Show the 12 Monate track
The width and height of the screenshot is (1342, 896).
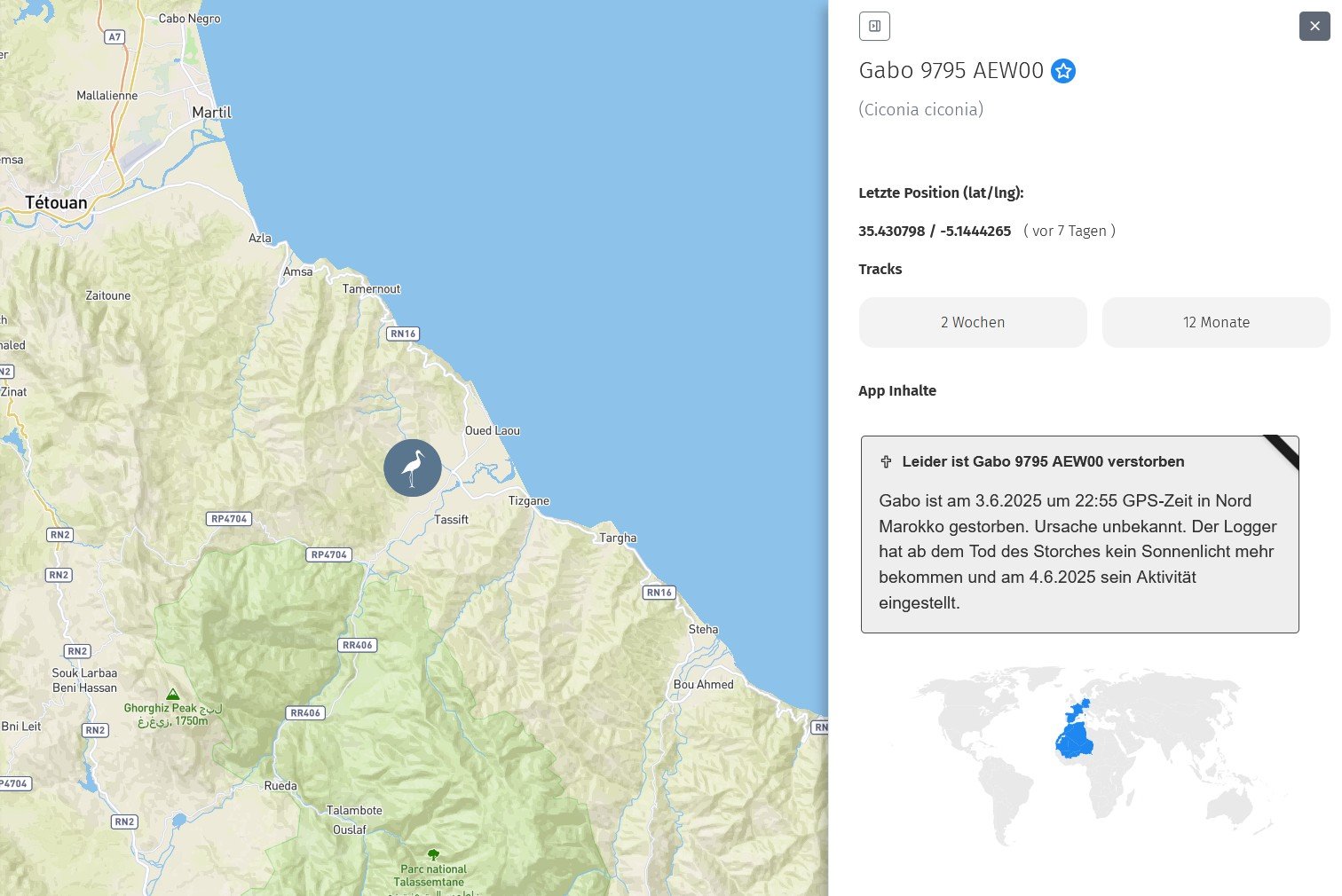tap(1215, 322)
